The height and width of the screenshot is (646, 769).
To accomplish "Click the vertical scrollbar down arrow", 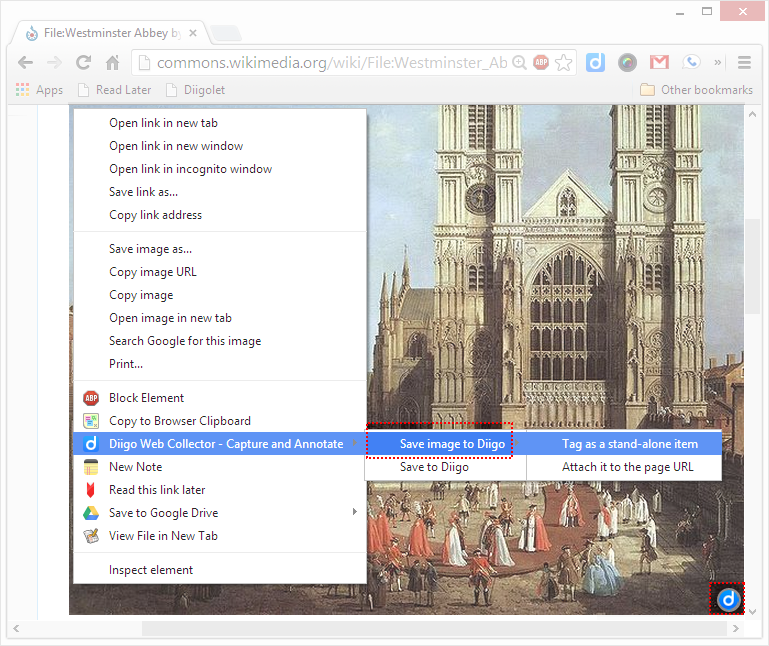I will point(752,612).
